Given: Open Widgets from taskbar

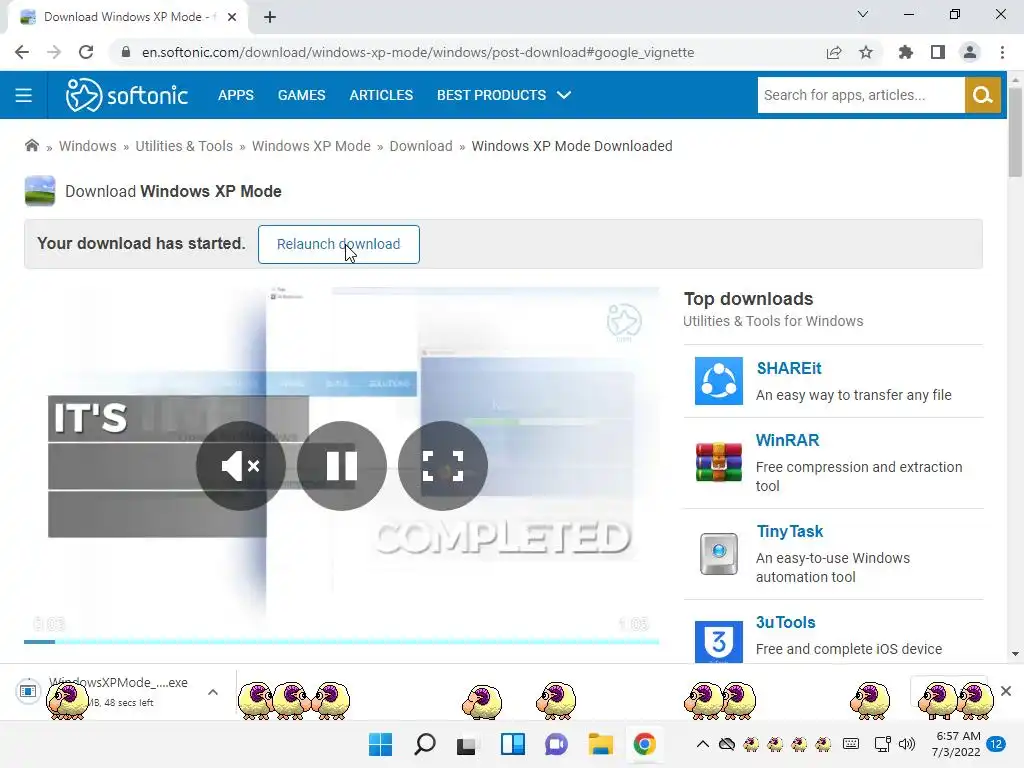Looking at the screenshot, I should 513,744.
